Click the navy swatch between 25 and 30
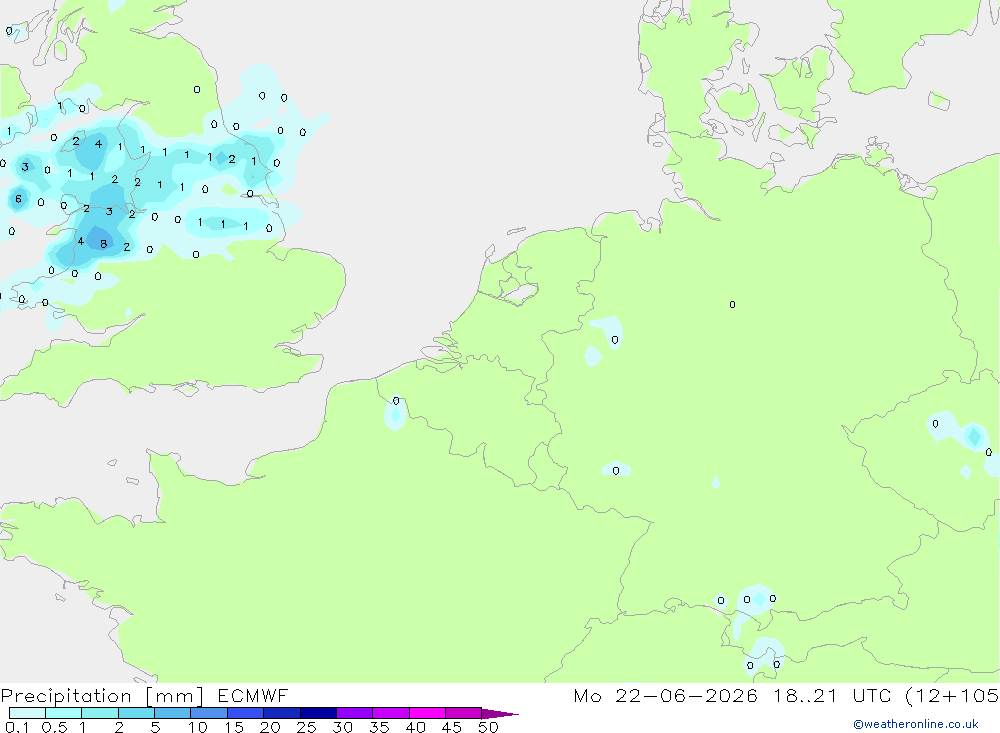The image size is (1000, 733). point(318,713)
